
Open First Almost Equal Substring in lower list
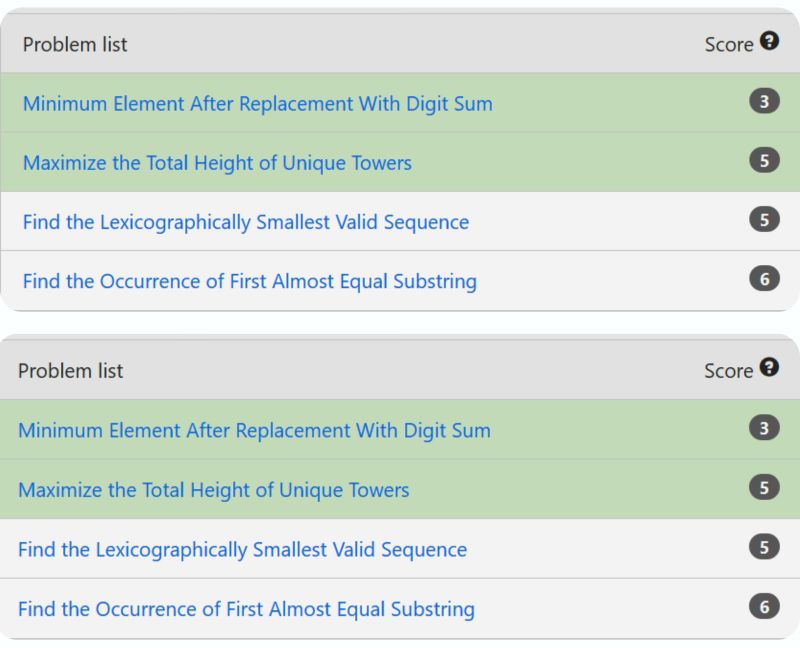point(246,608)
